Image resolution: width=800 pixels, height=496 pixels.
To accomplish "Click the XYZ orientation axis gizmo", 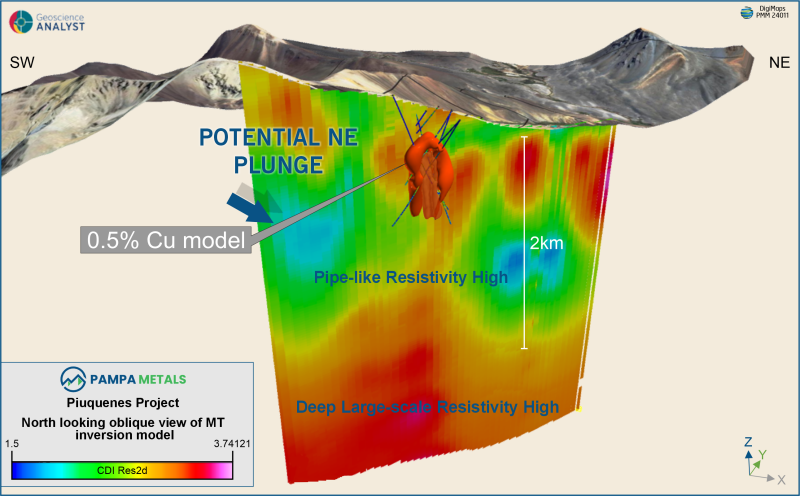I will (756, 459).
